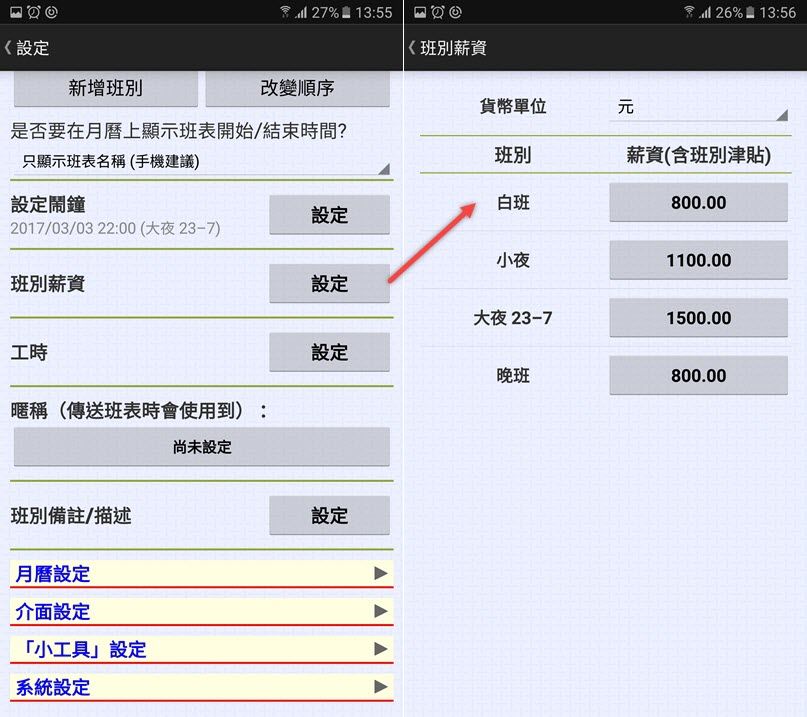Expand the 月曆設定 section
The width and height of the screenshot is (807, 717).
click(x=202, y=573)
